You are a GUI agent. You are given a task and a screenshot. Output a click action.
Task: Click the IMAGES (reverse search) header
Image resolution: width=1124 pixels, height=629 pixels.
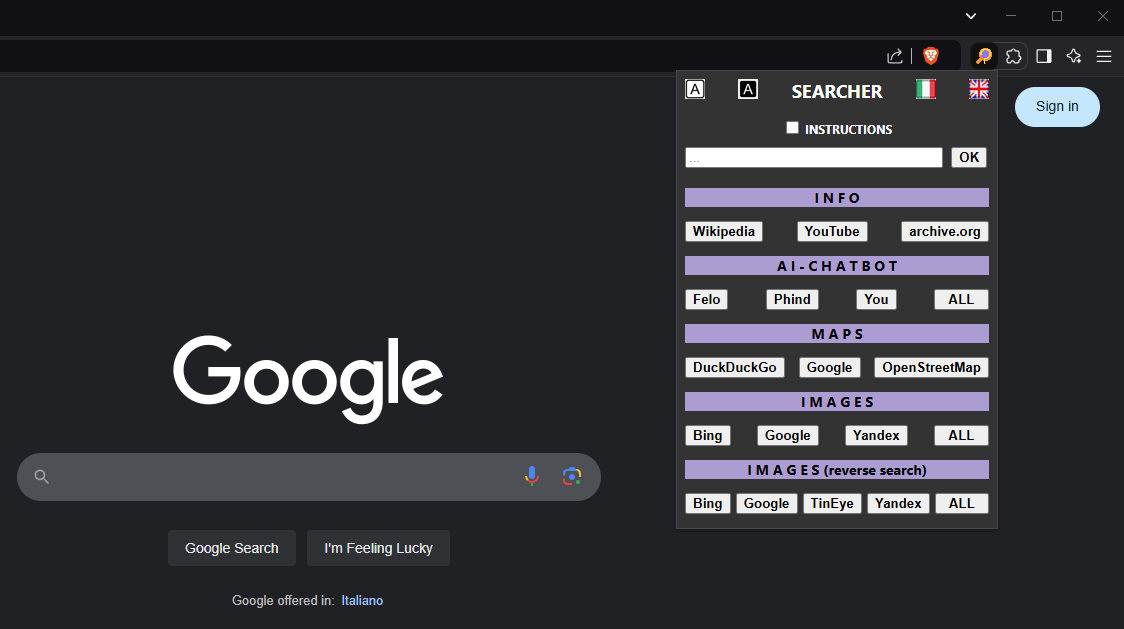pos(837,470)
